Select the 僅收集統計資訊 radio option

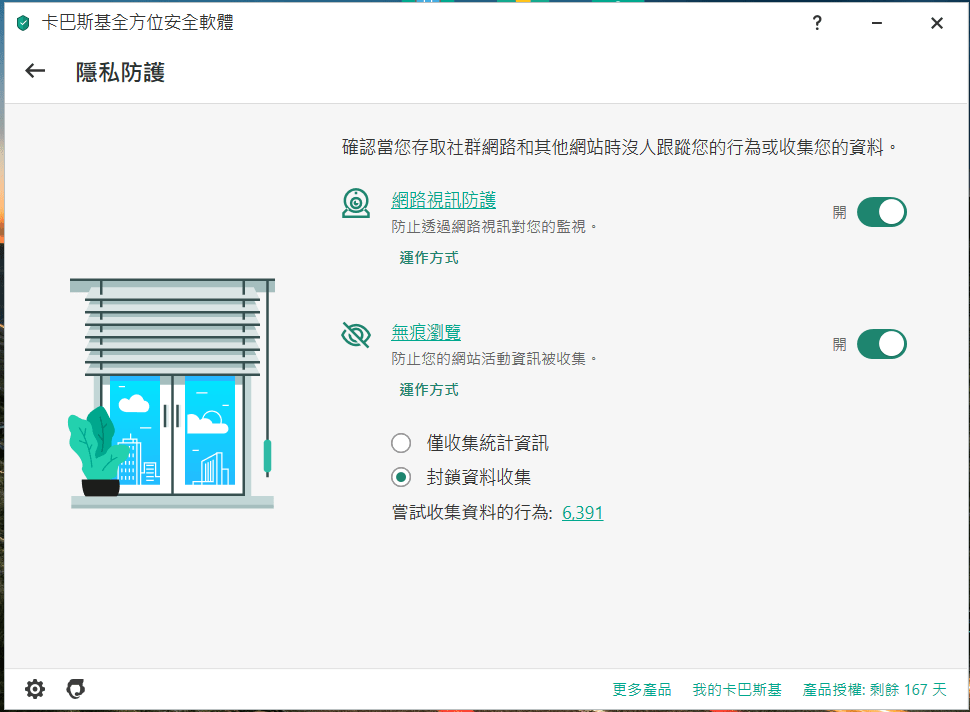pyautogui.click(x=401, y=443)
